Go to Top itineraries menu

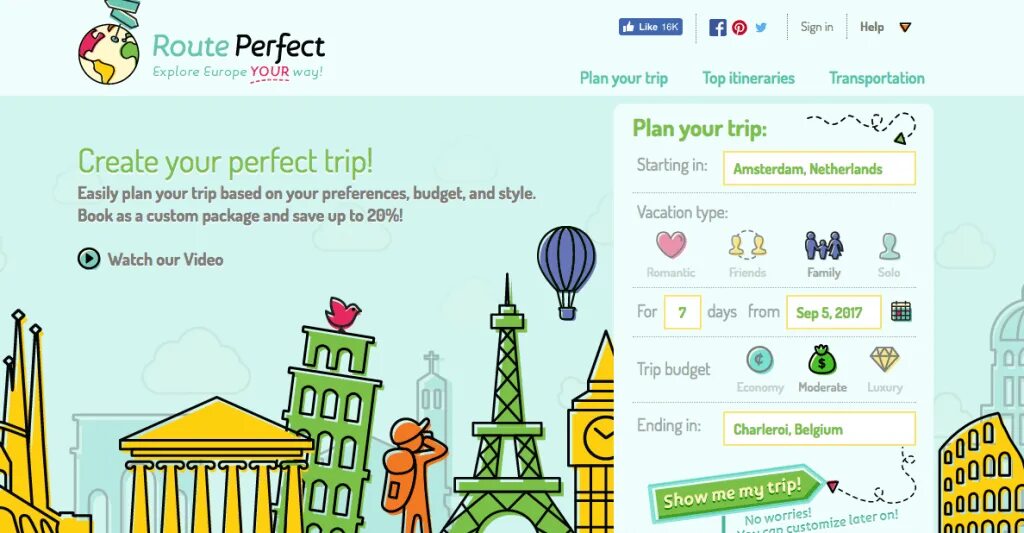tap(748, 78)
